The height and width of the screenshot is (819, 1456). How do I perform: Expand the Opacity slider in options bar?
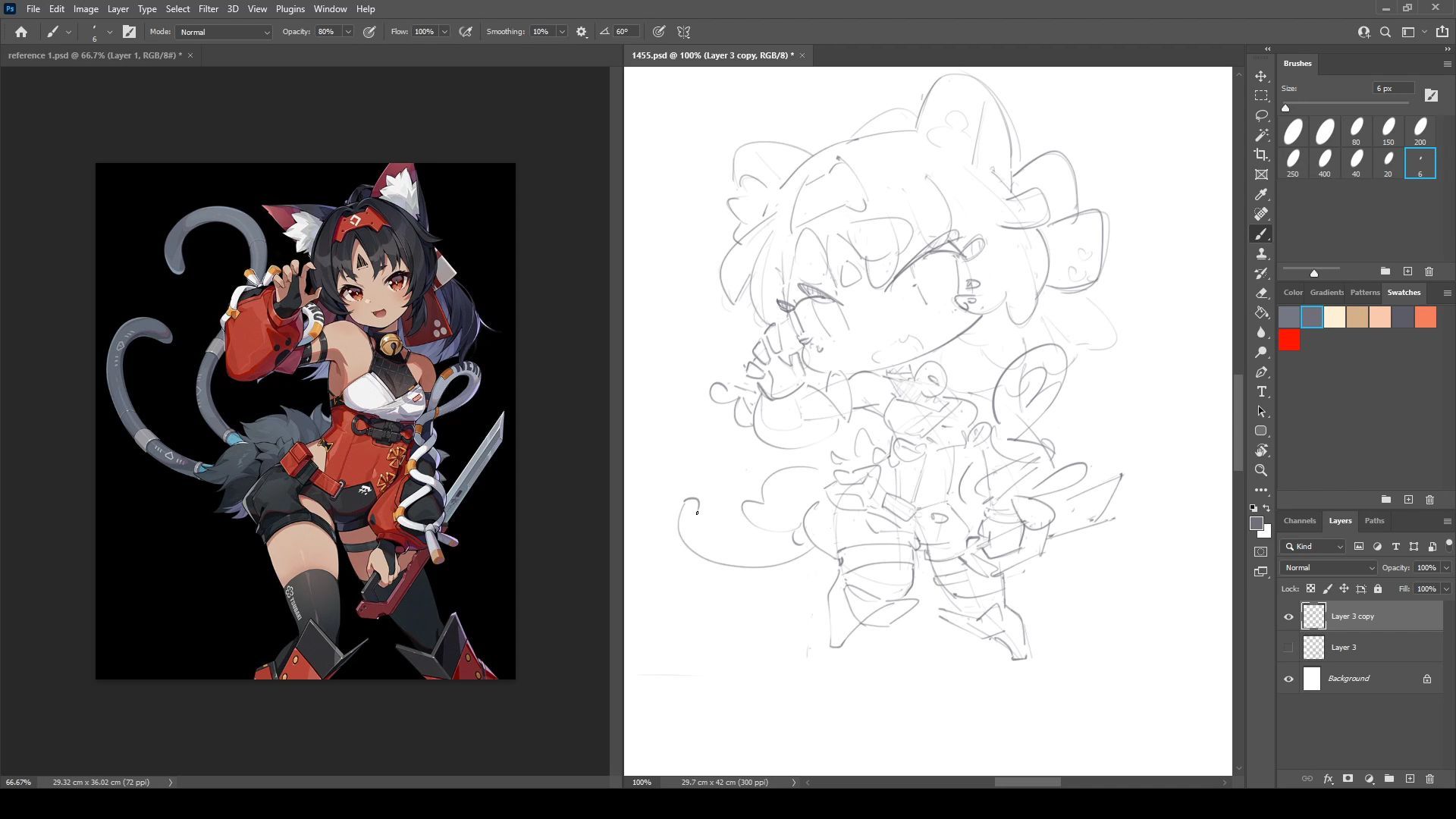[x=348, y=32]
